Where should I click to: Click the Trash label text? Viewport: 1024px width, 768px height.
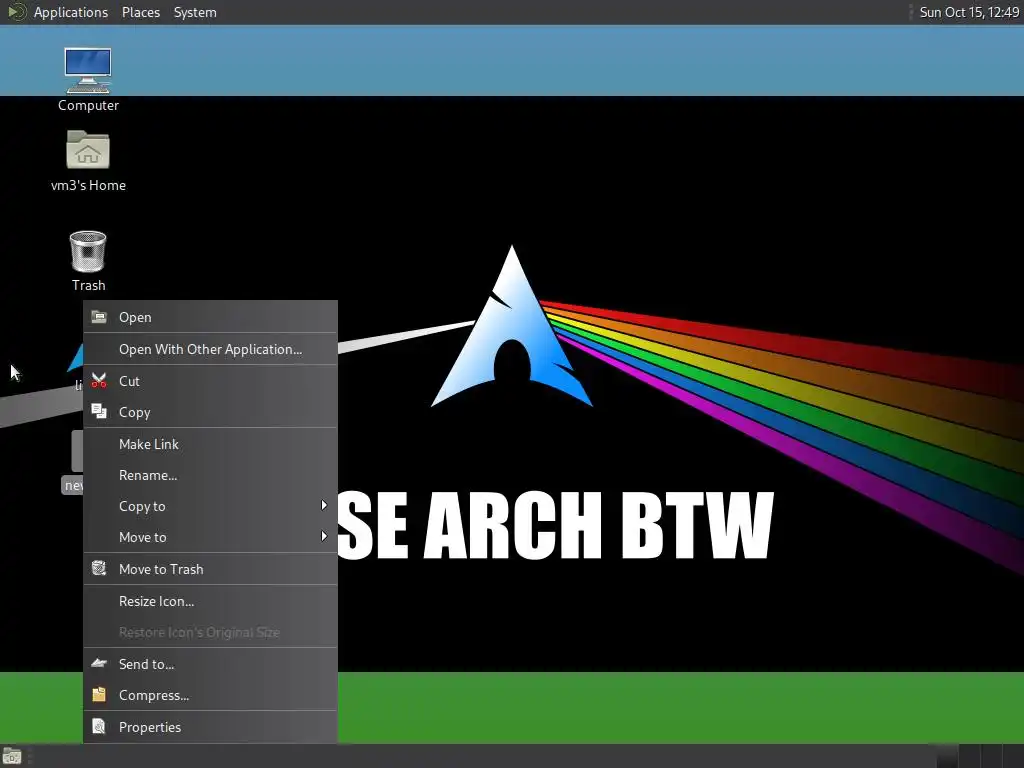pyautogui.click(x=88, y=285)
